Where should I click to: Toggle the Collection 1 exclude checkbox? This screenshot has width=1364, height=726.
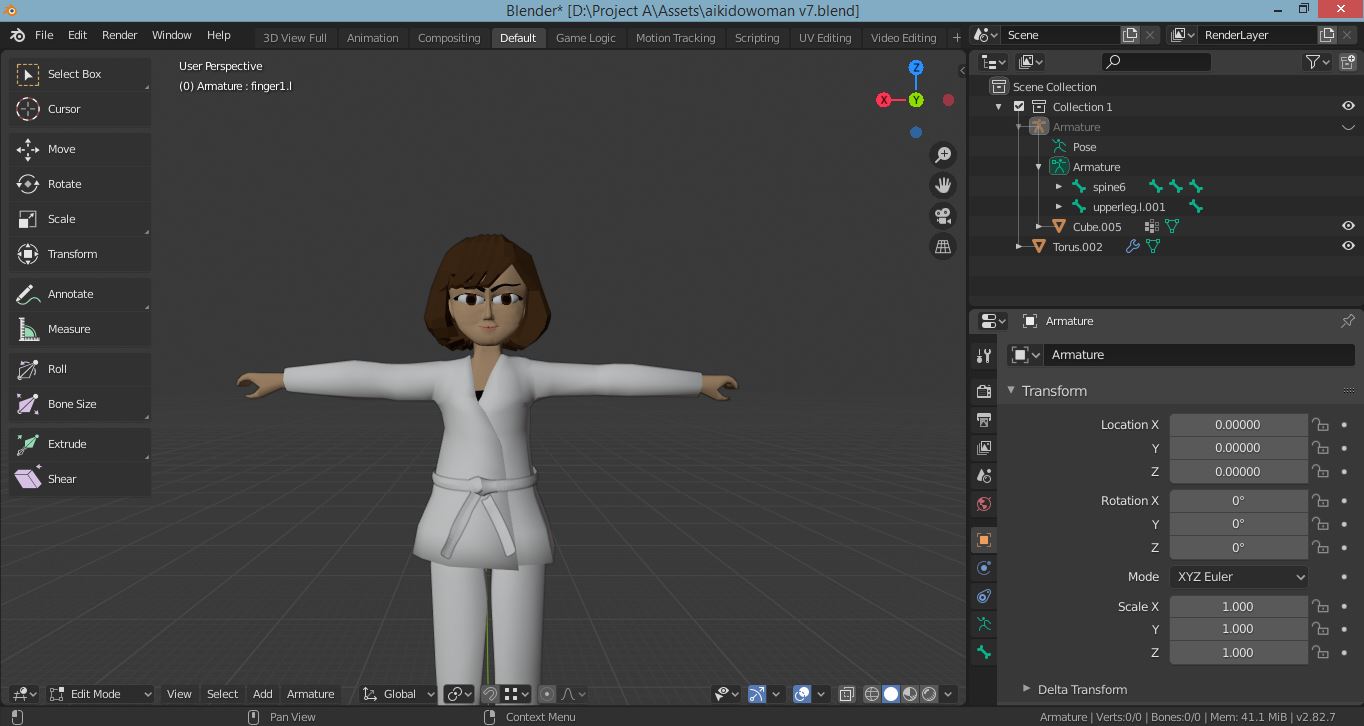point(1019,107)
